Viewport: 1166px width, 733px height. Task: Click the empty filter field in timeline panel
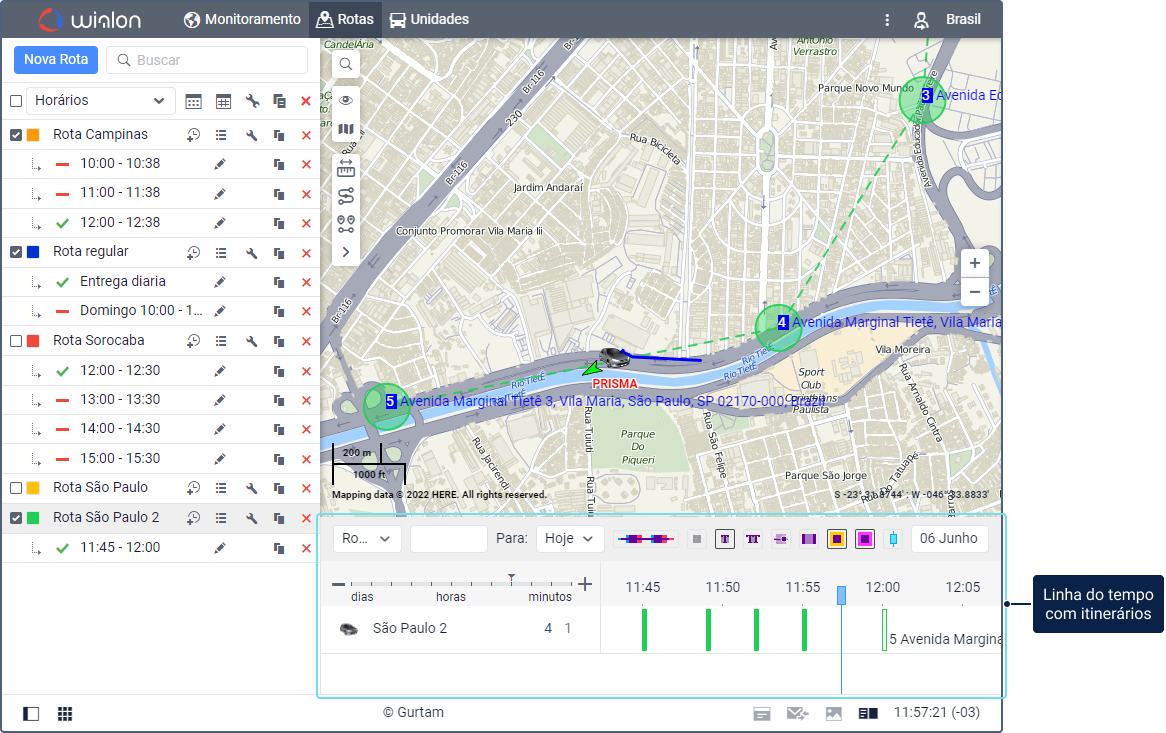(448, 539)
